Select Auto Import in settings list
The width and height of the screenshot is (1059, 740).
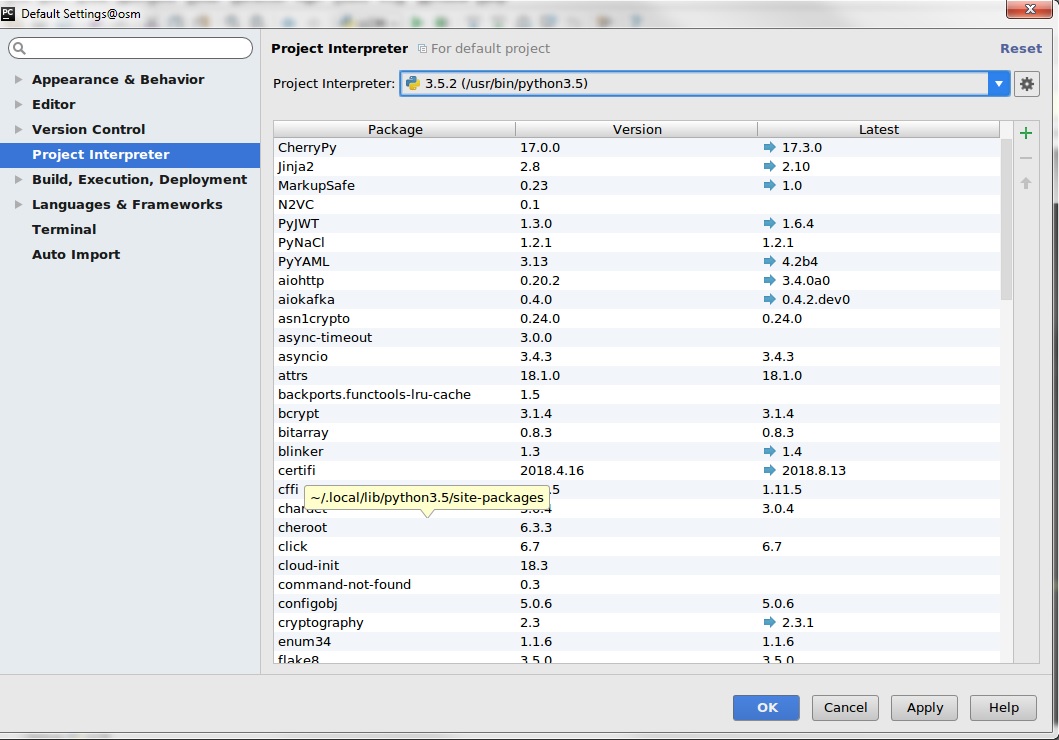click(x=76, y=255)
